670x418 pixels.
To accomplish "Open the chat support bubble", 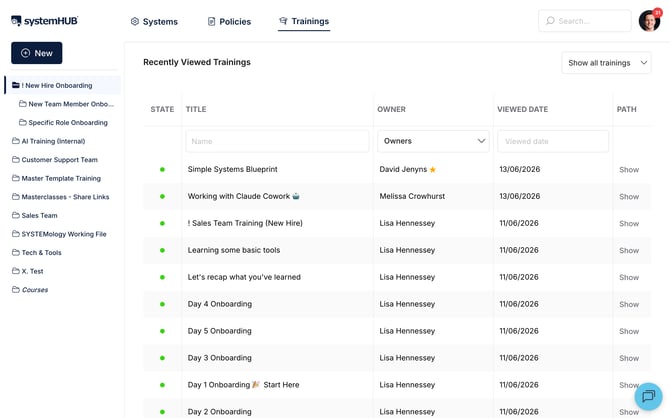I will [648, 396].
